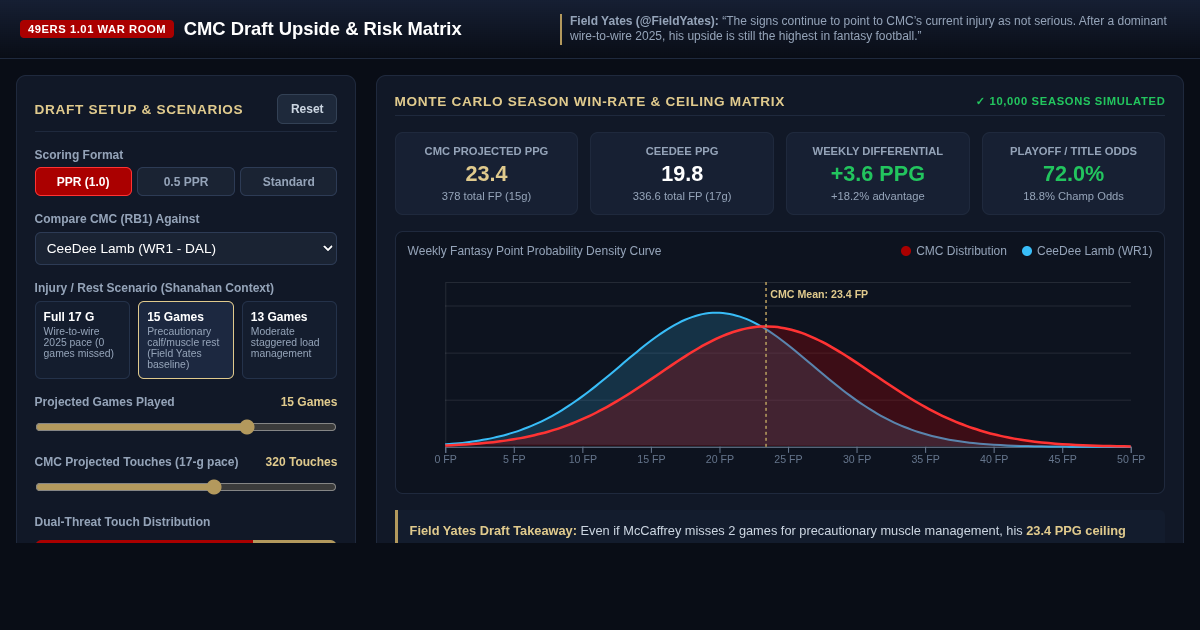
Task: Click the '336.6 total FP (17g)' text
Action: (x=682, y=196)
